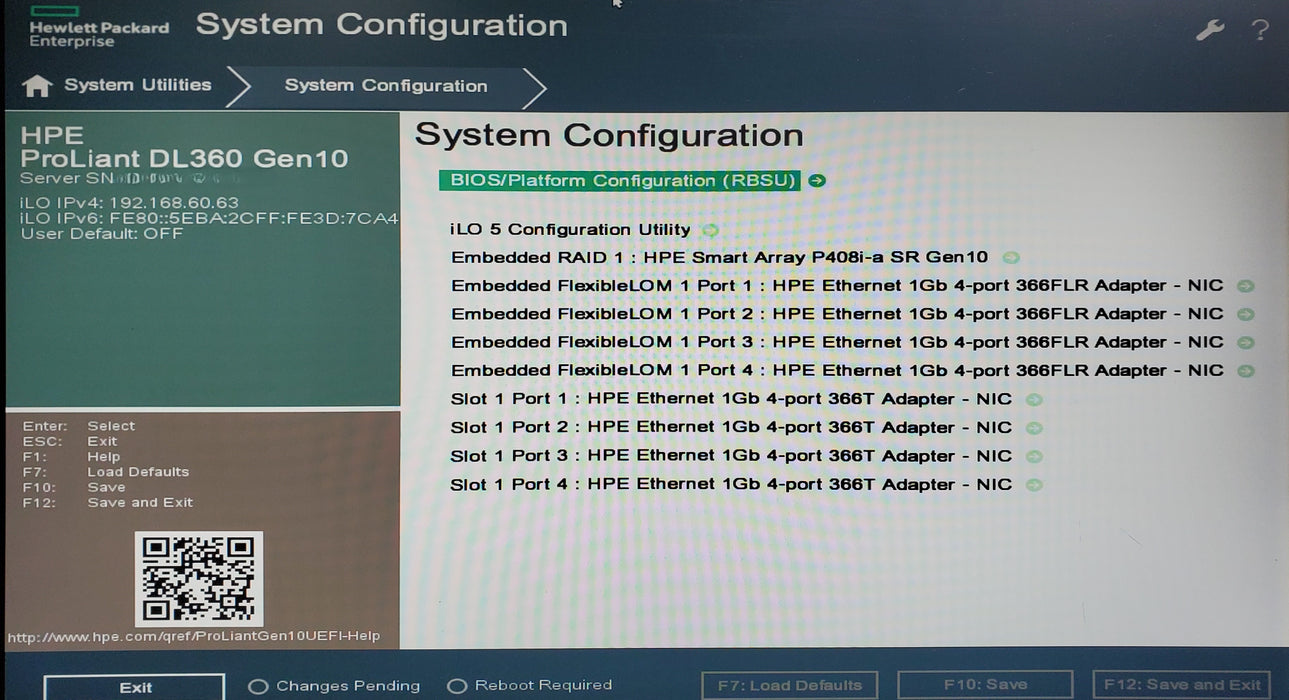This screenshot has height=700, width=1289.
Task: Open the question mark help icon
Action: 1260,30
